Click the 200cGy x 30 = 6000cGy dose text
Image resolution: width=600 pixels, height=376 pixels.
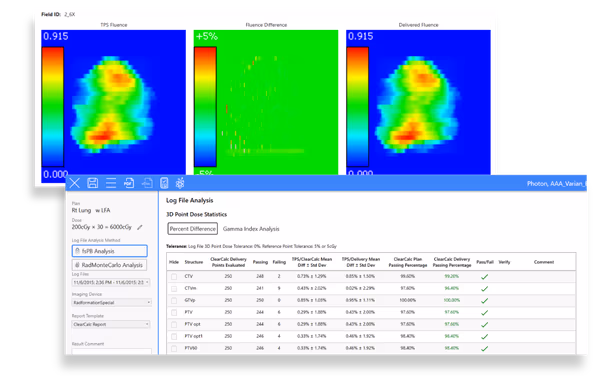coord(101,227)
